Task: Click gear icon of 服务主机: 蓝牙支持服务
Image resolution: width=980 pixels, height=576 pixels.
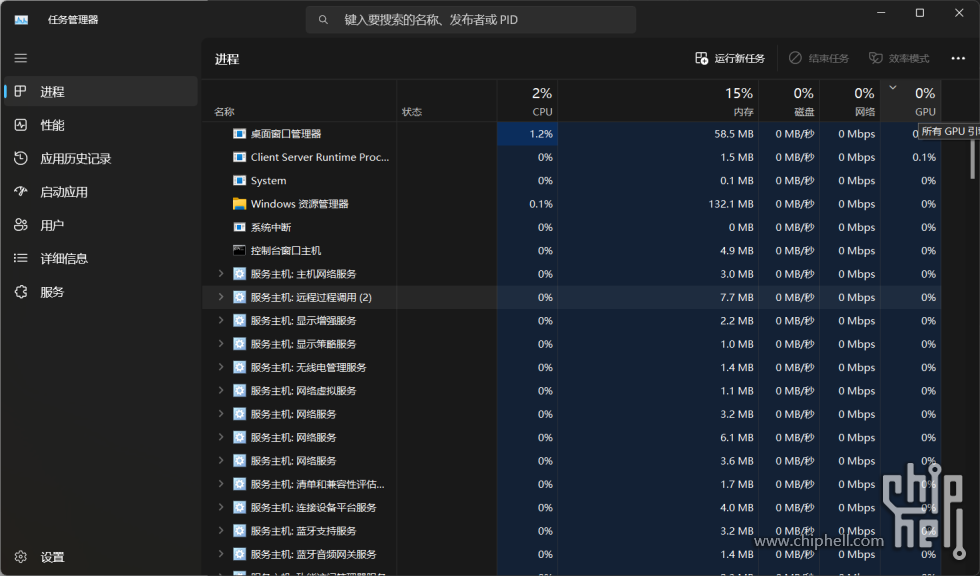Action: 239,530
